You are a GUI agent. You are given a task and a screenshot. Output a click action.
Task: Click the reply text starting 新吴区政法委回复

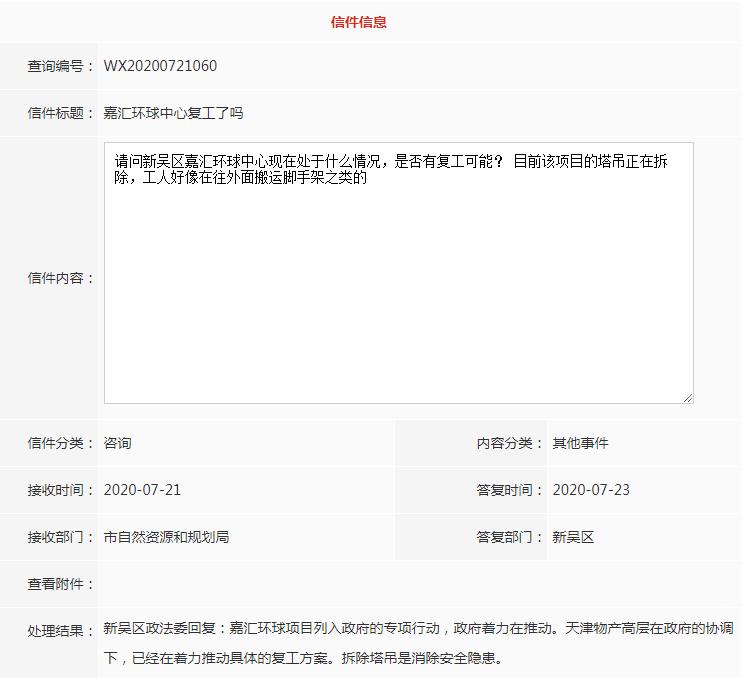418,643
